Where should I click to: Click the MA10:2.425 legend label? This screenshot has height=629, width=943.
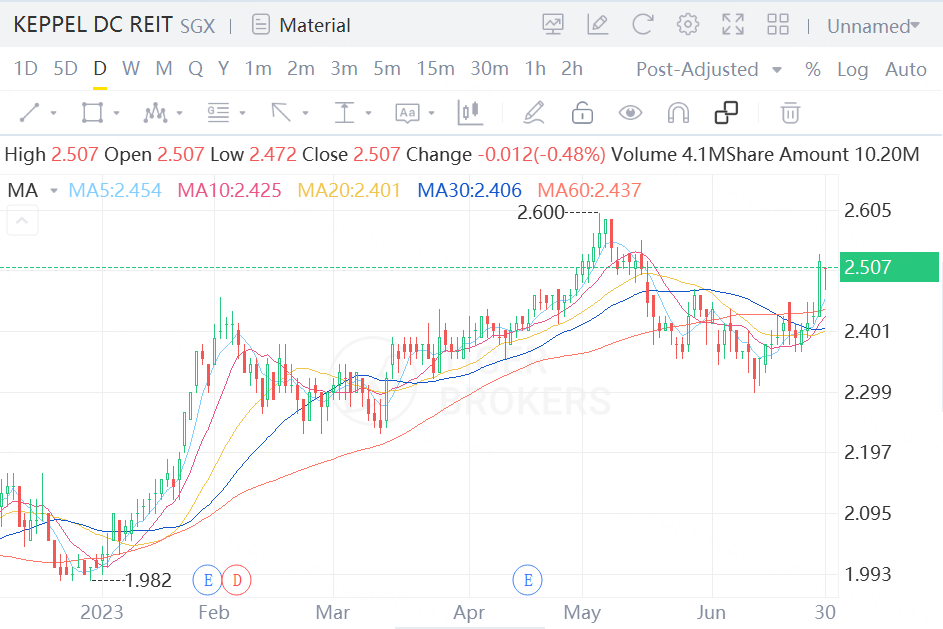tap(229, 190)
